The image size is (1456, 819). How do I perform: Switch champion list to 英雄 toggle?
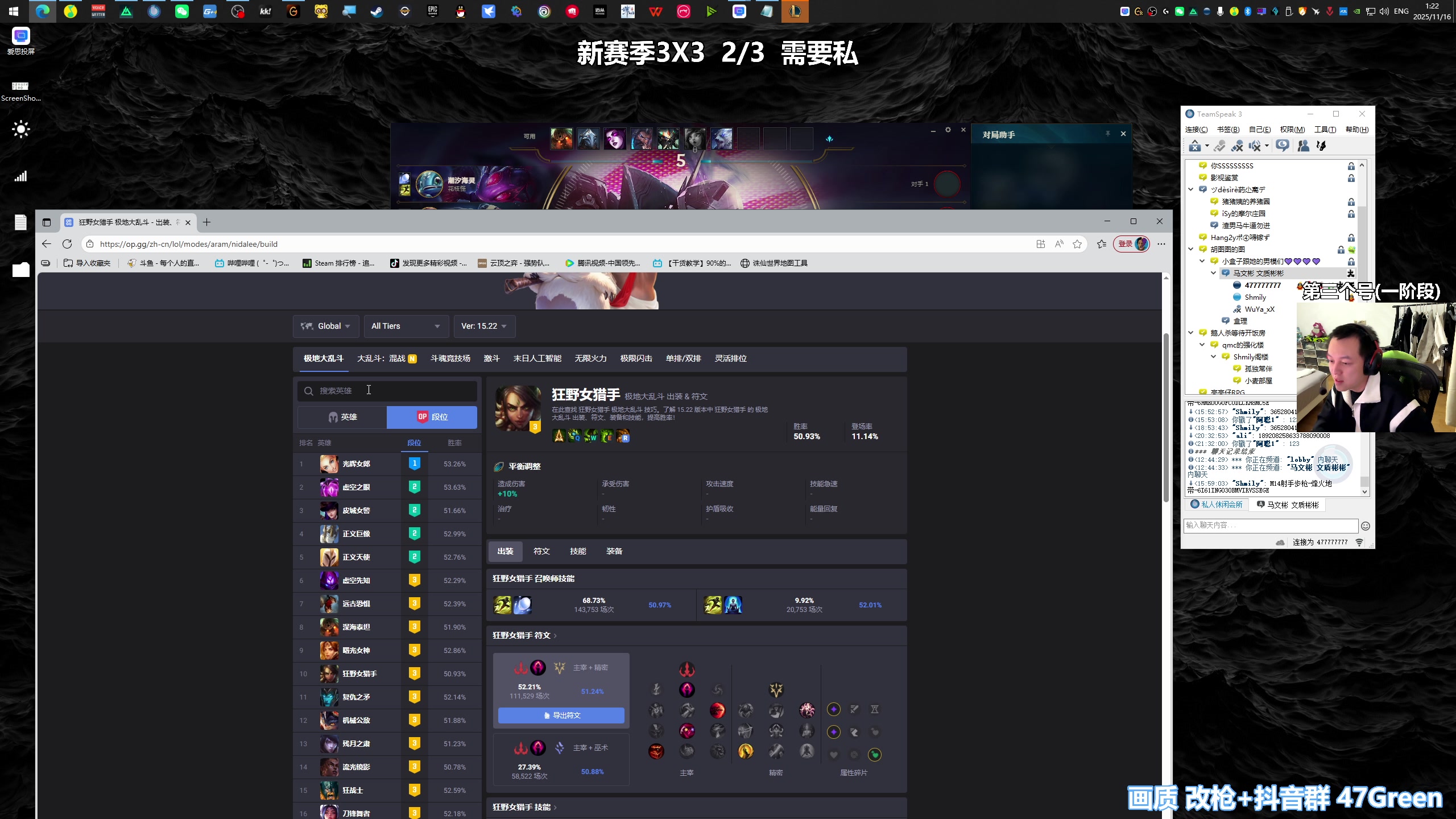click(342, 417)
